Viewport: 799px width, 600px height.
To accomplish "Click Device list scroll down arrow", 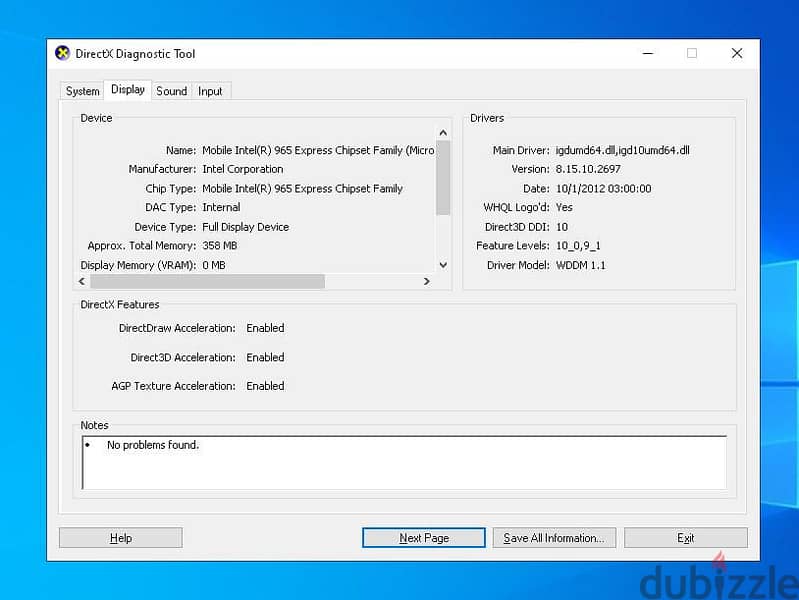I will pos(443,265).
